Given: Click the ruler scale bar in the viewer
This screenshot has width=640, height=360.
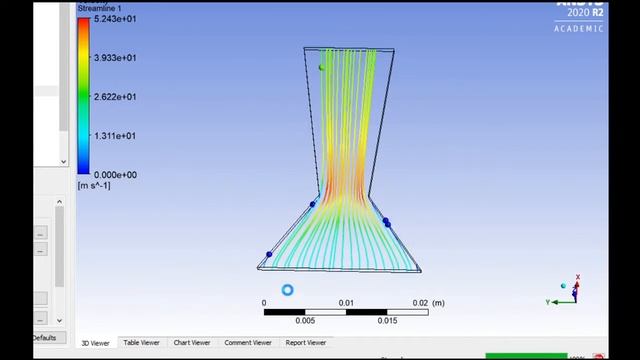Looking at the screenshot, I should point(346,312).
